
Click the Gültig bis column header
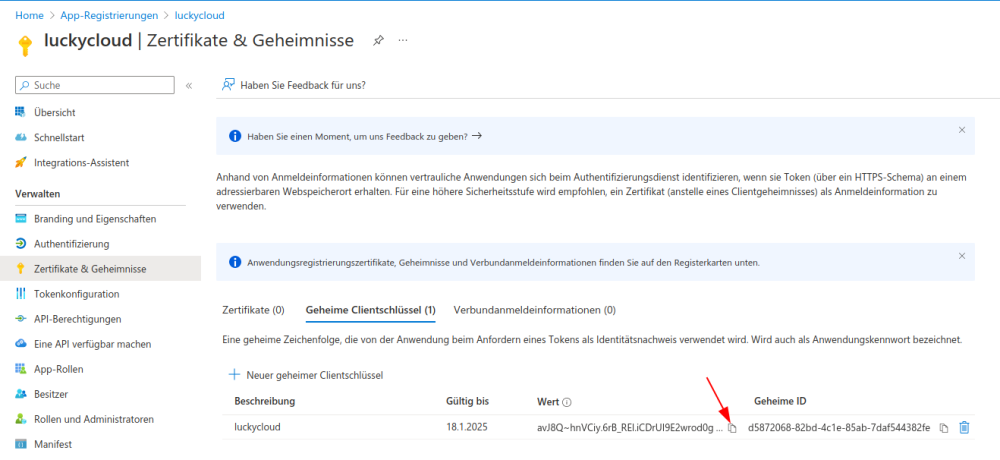tap(467, 401)
